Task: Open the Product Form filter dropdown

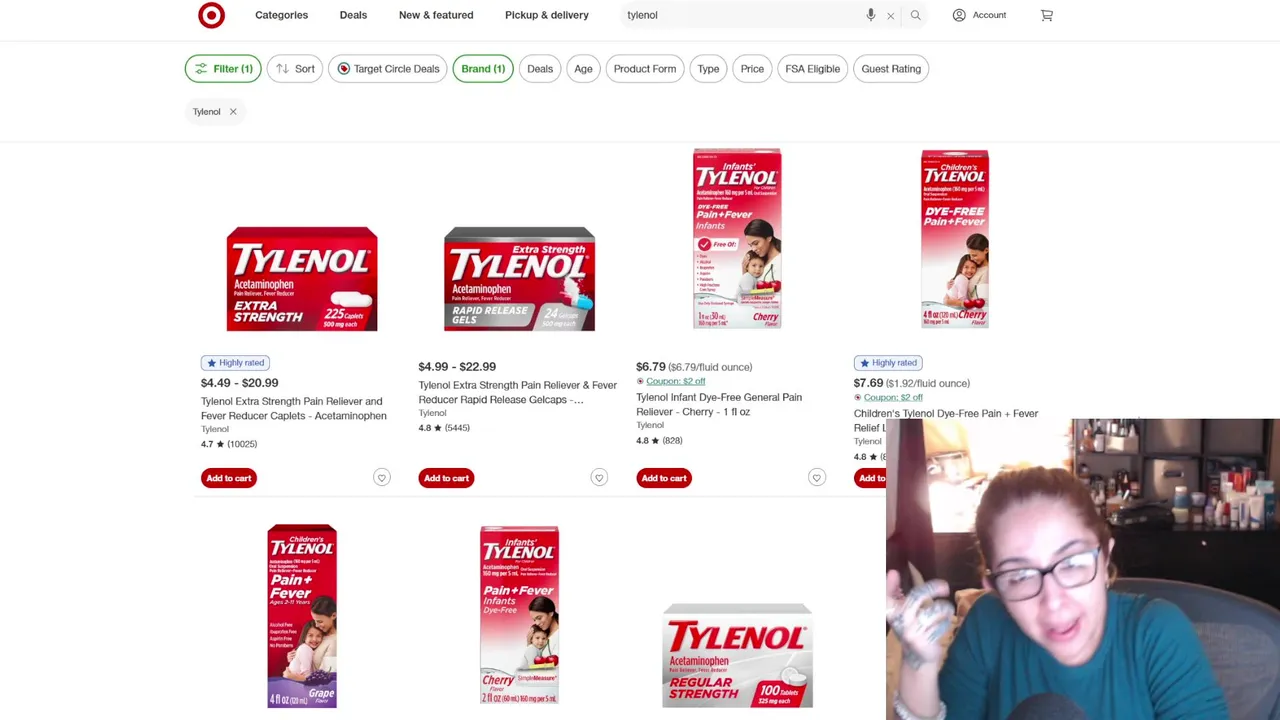Action: 645,69
